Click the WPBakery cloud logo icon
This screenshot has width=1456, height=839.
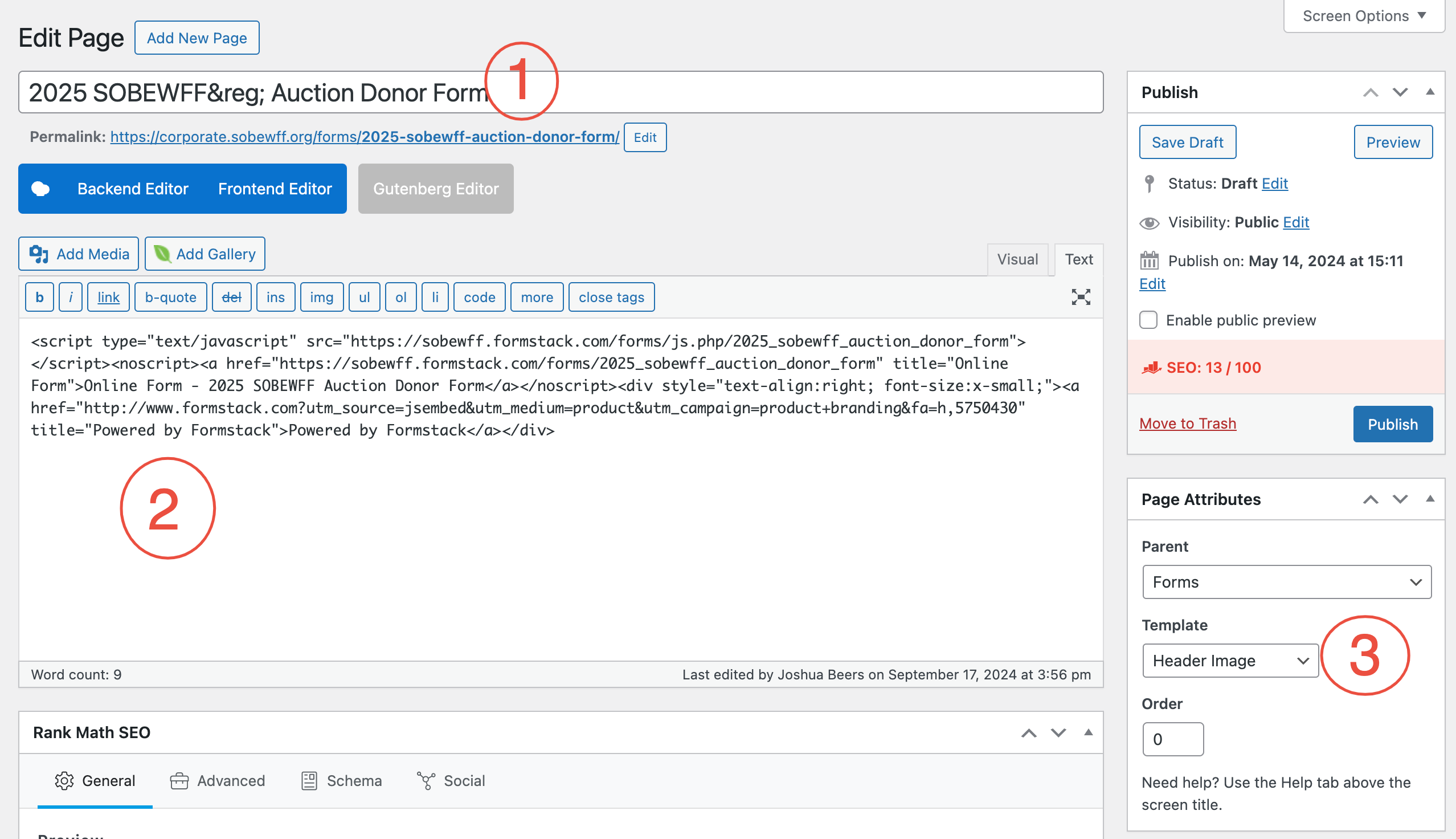(40, 189)
